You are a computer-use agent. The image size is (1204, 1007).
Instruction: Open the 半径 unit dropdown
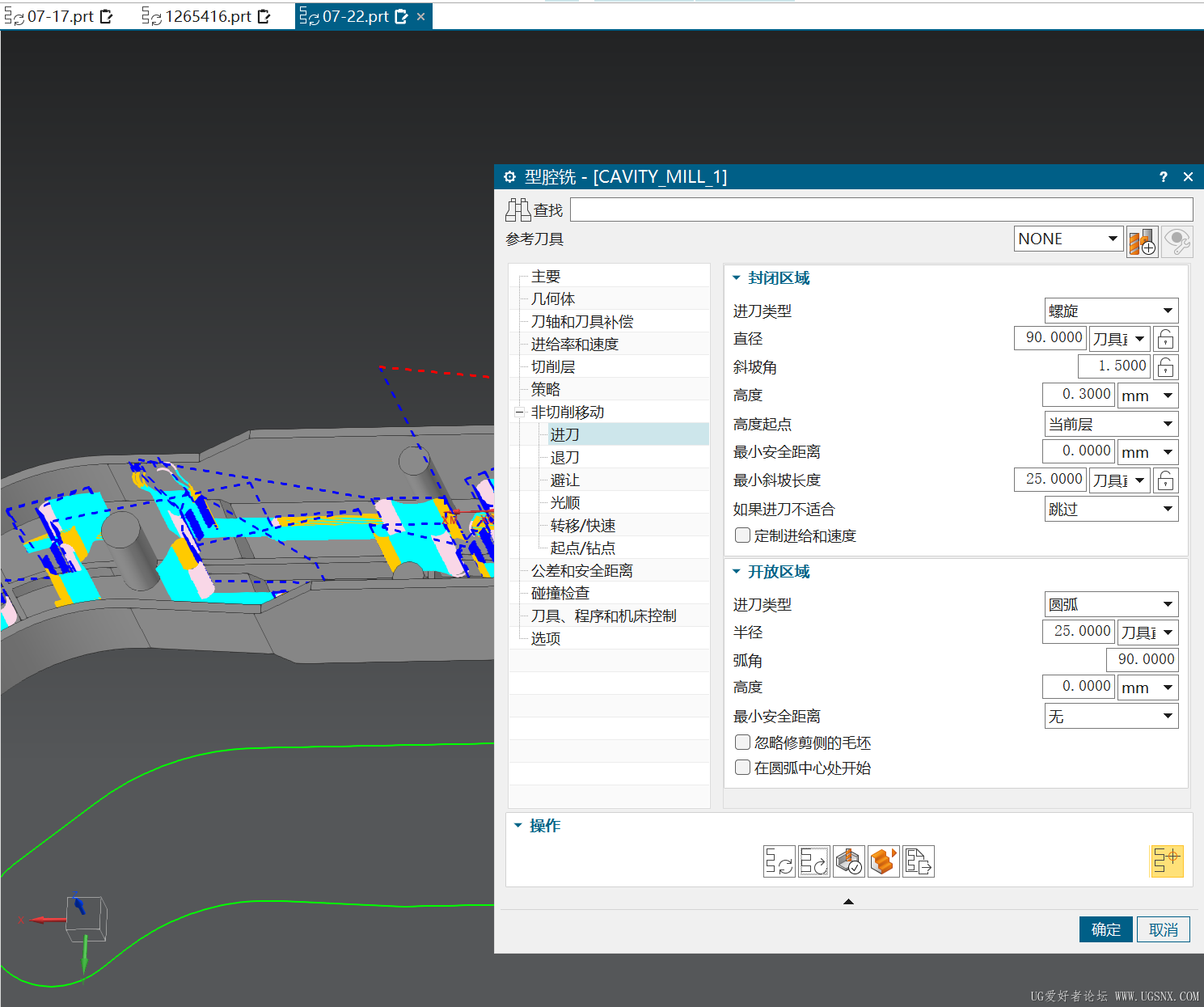[1148, 633]
